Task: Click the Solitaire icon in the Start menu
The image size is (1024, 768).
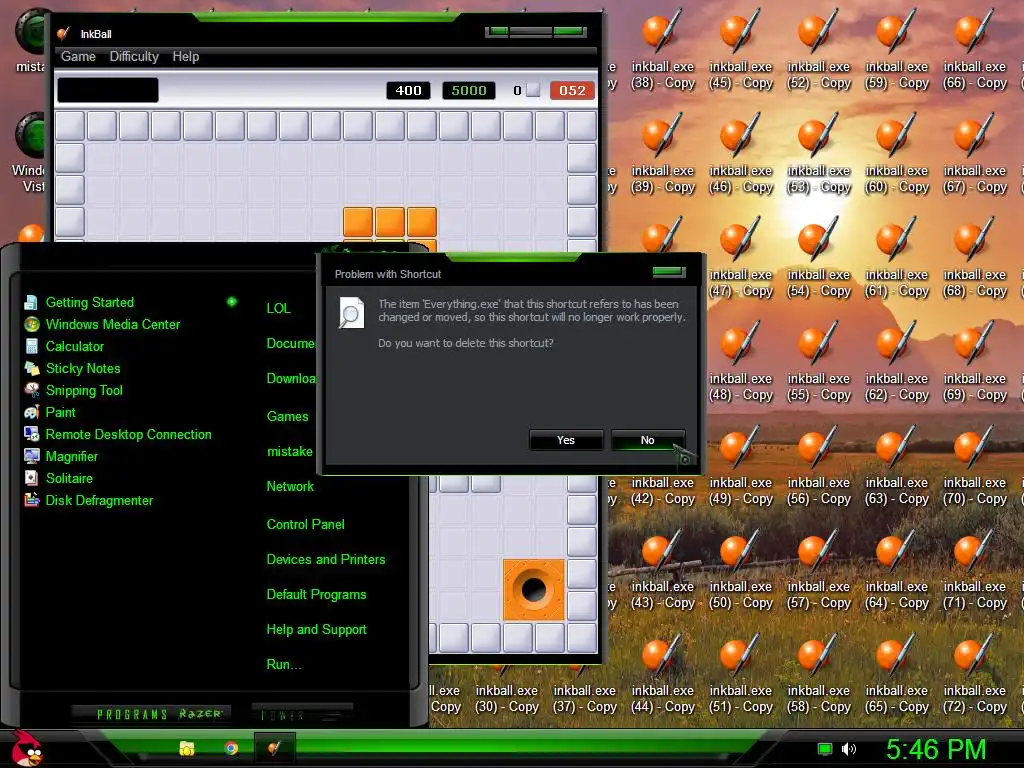Action: click(31, 478)
